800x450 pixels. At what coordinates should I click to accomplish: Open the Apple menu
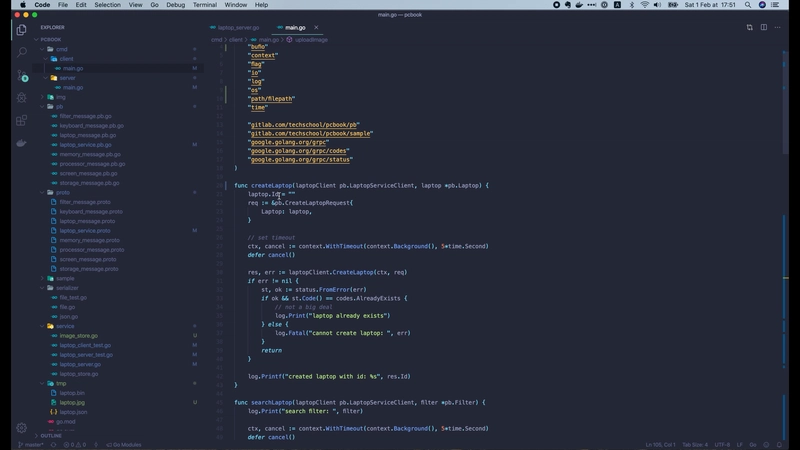[23, 5]
